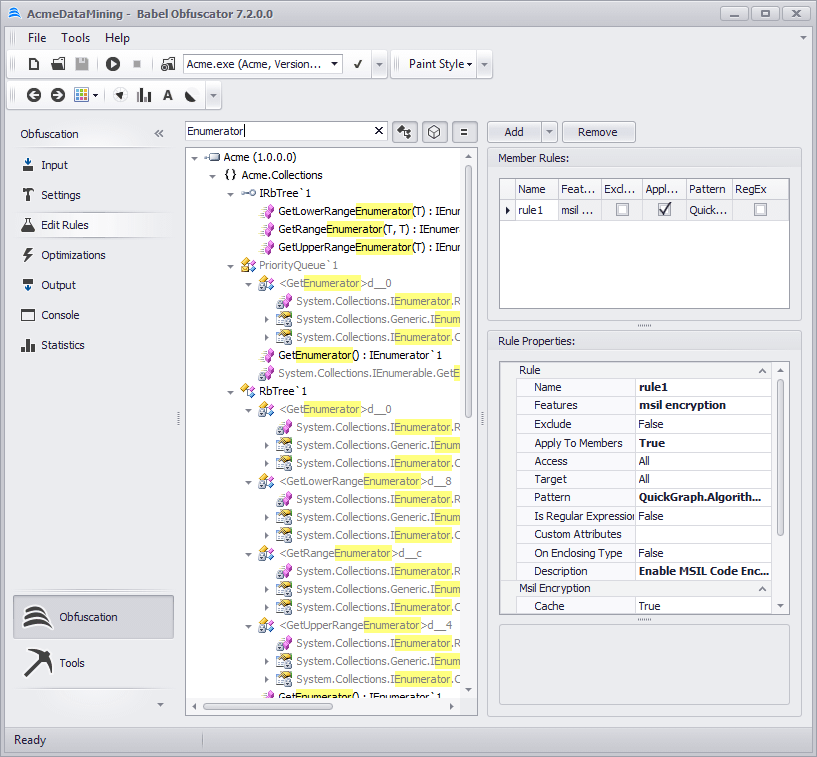Clear the Enumerator search field
Image resolution: width=817 pixels, height=757 pixels.
(x=378, y=131)
